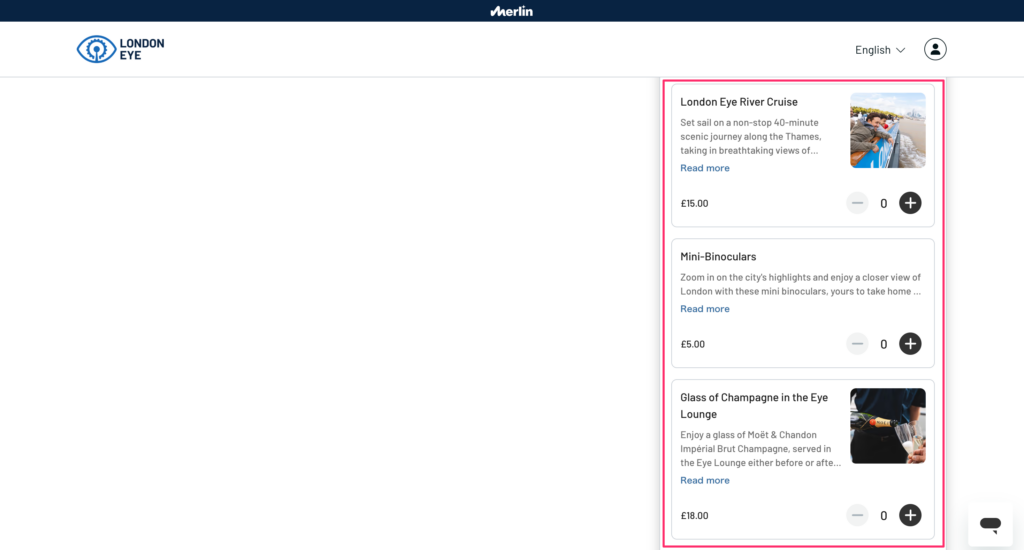Click the Mini-Binoculars quantity value 0

[x=884, y=344]
